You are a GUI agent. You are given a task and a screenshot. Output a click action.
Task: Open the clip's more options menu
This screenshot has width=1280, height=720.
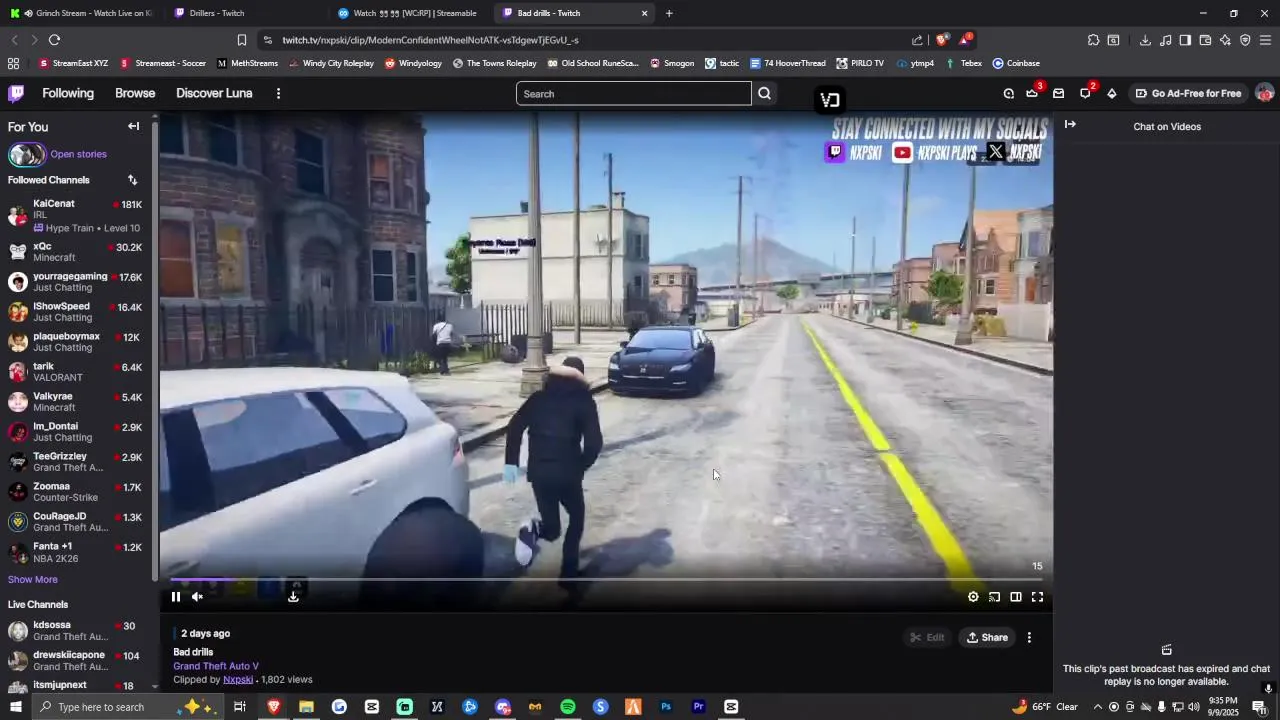click(x=1029, y=637)
